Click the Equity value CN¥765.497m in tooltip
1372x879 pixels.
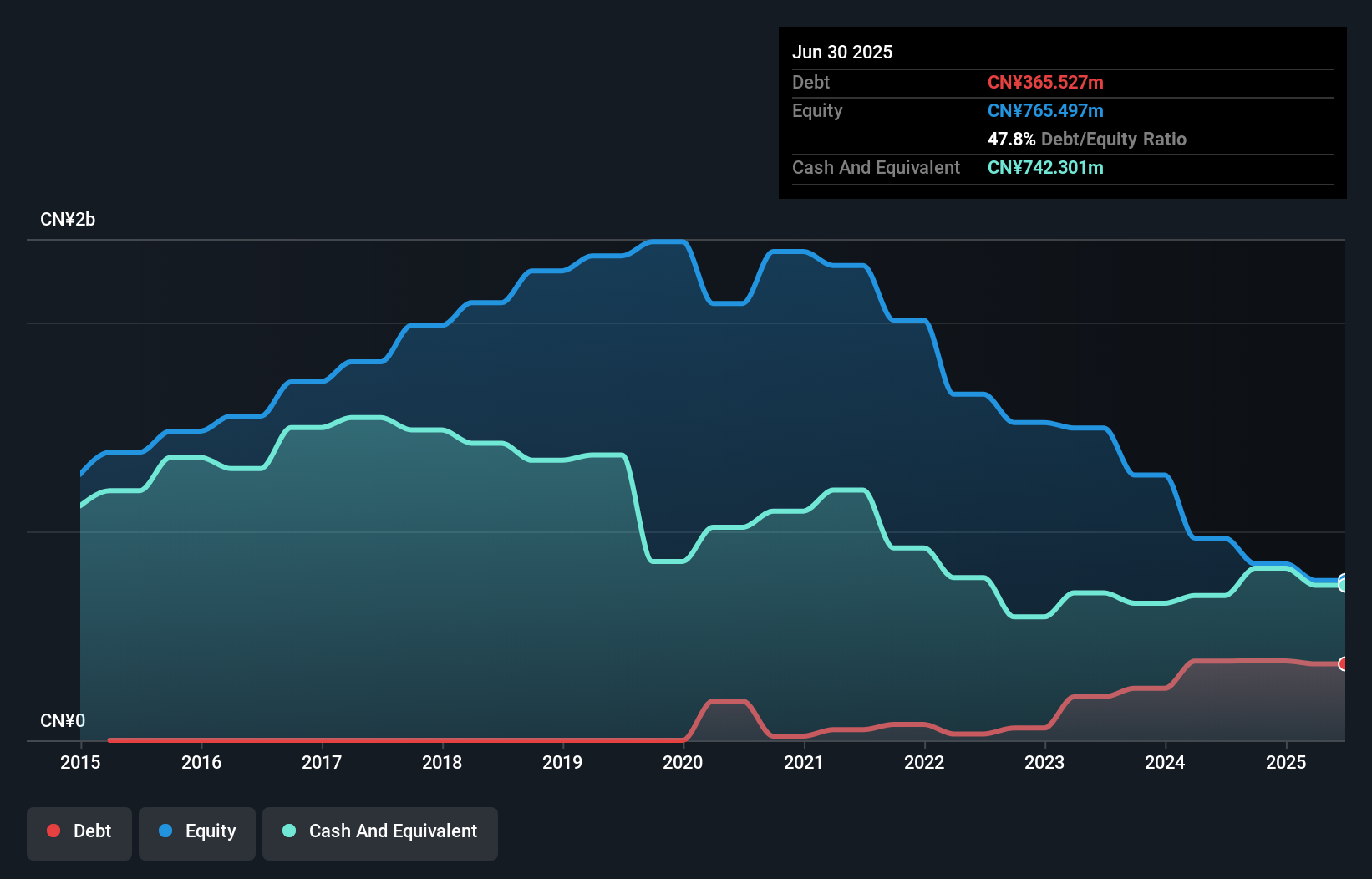(1045, 110)
